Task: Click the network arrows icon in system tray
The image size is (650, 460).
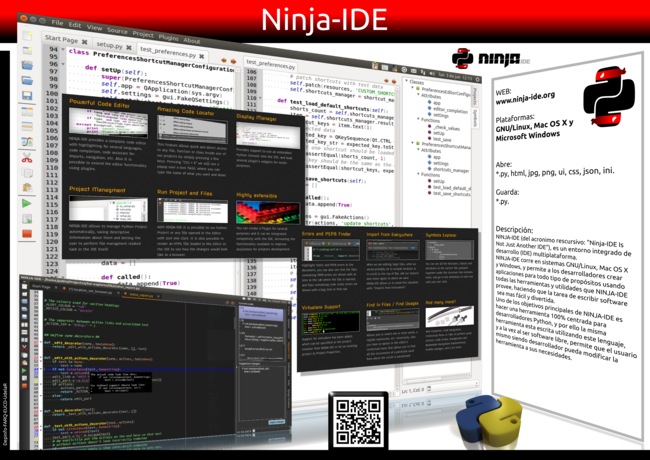Action: [x=422, y=73]
